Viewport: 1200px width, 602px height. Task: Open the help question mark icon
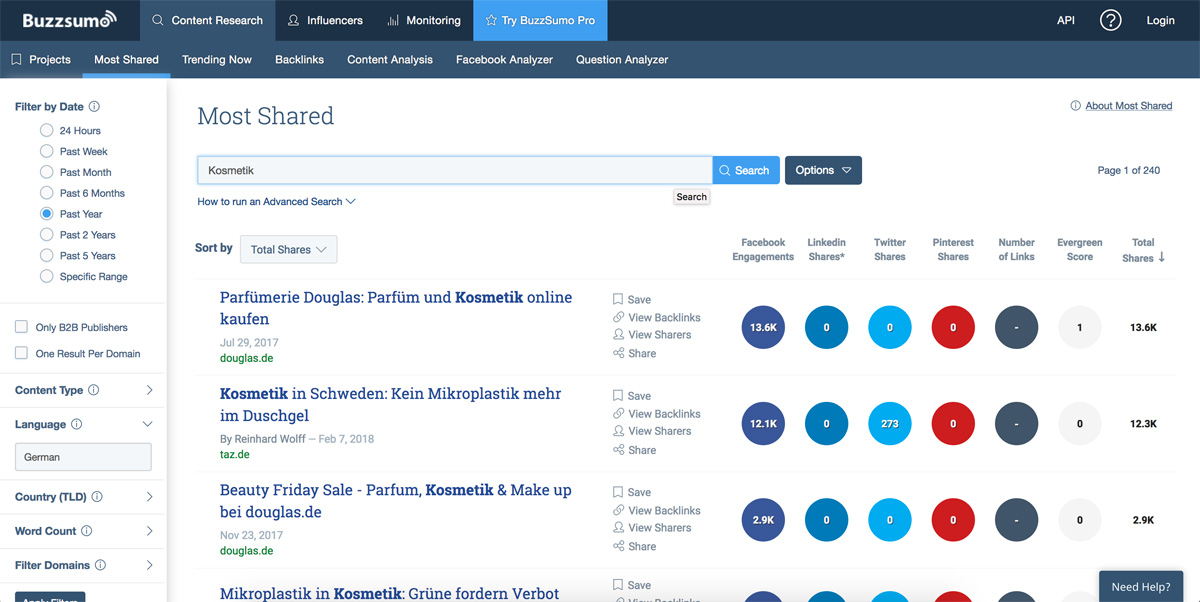pos(1110,20)
